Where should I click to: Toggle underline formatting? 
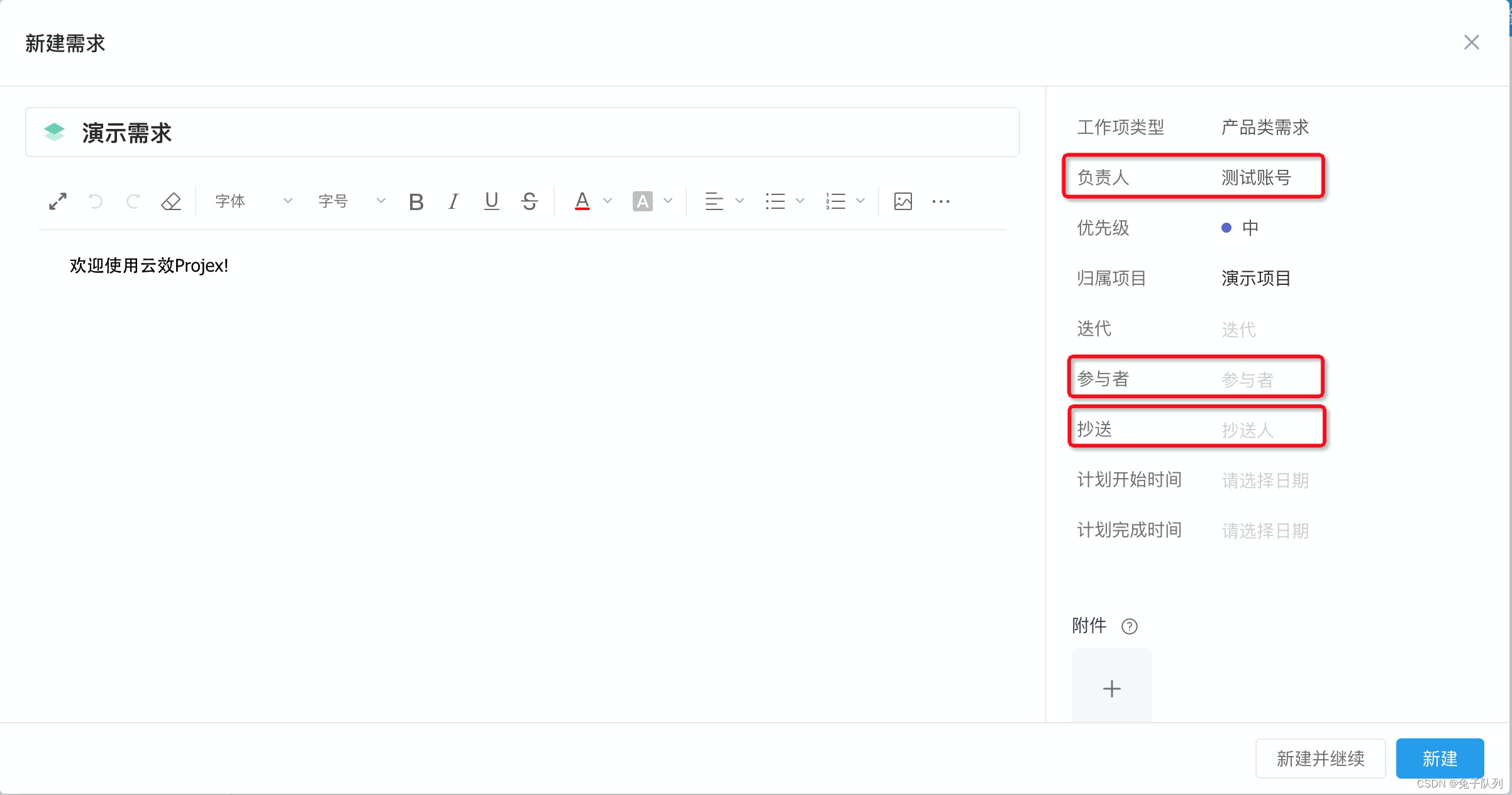492,201
